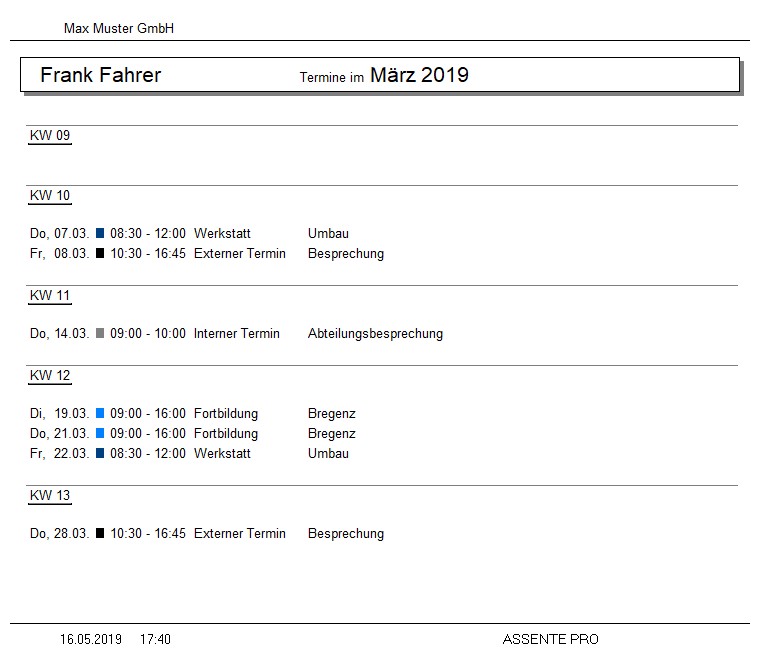Click the date Do, 28.03.

(x=59, y=533)
